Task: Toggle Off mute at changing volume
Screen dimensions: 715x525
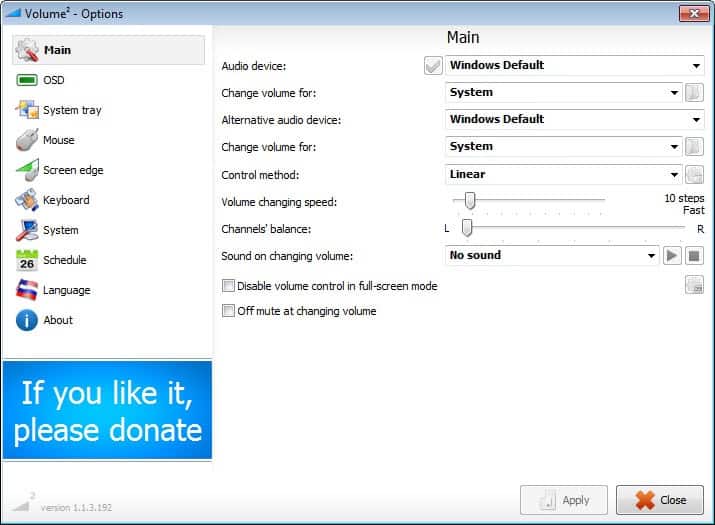Action: pyautogui.click(x=228, y=311)
